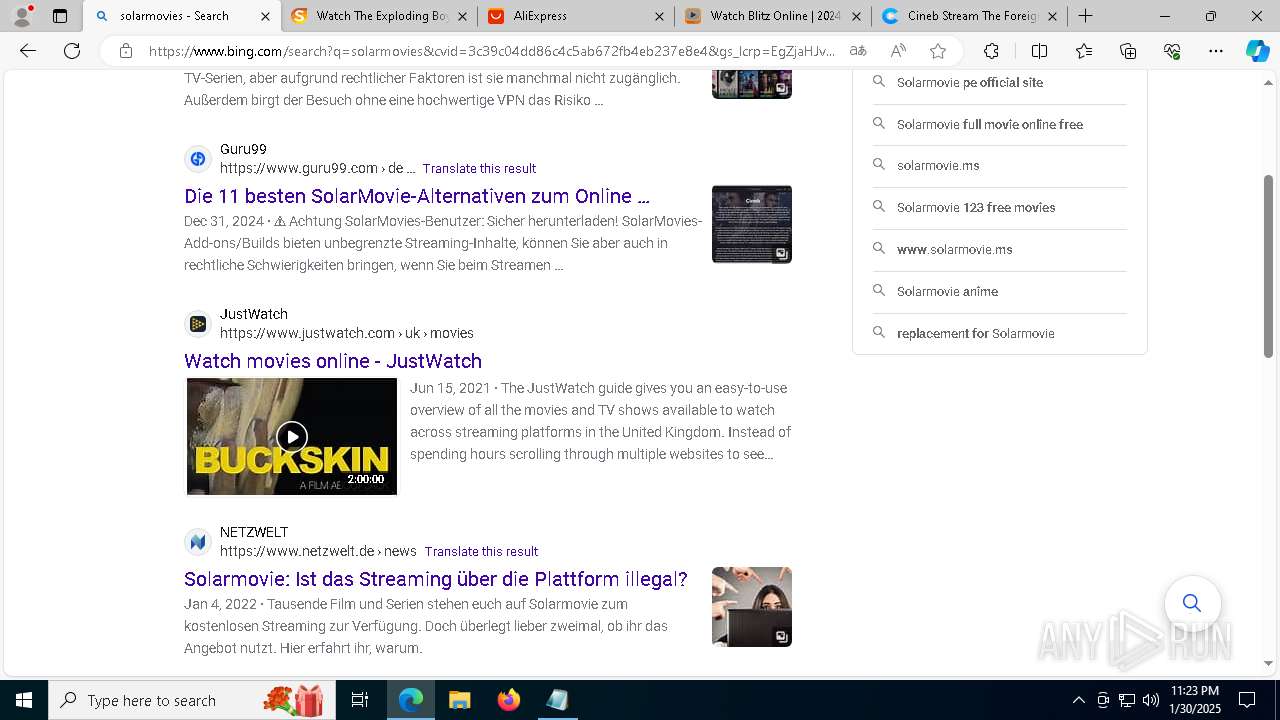Close the AliExpress tab

point(660,16)
